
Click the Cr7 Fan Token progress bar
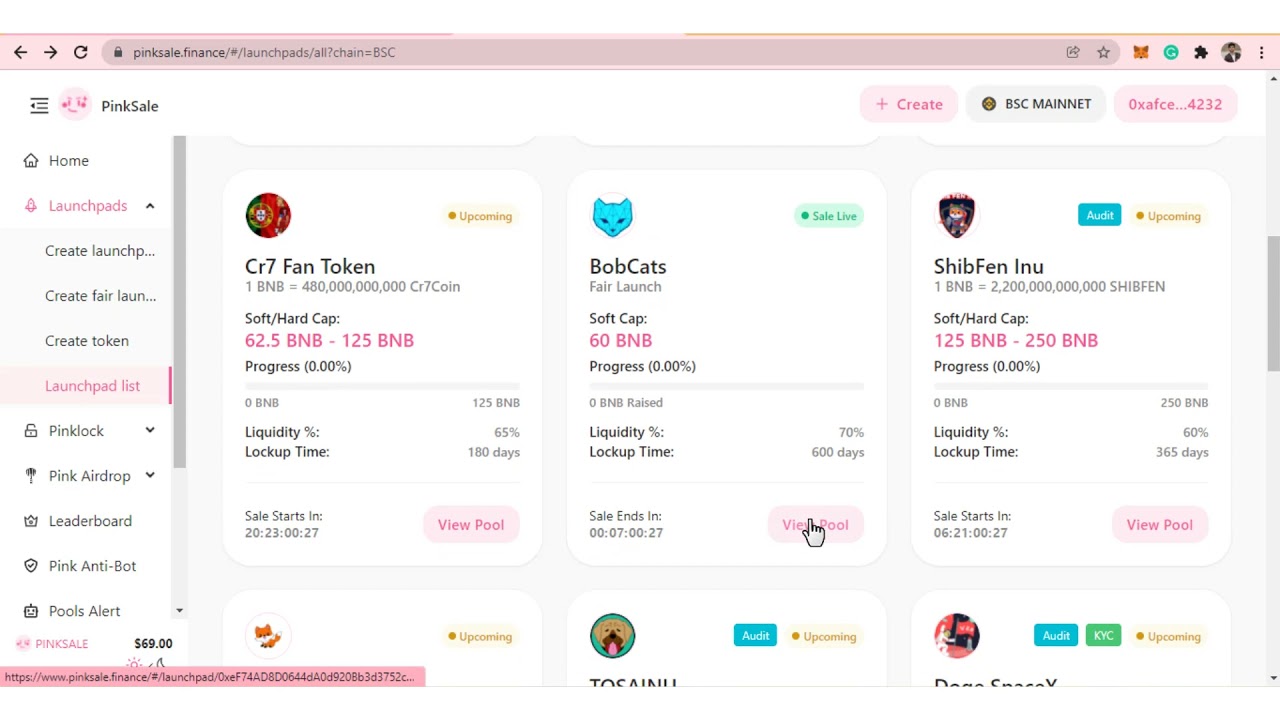[382, 385]
